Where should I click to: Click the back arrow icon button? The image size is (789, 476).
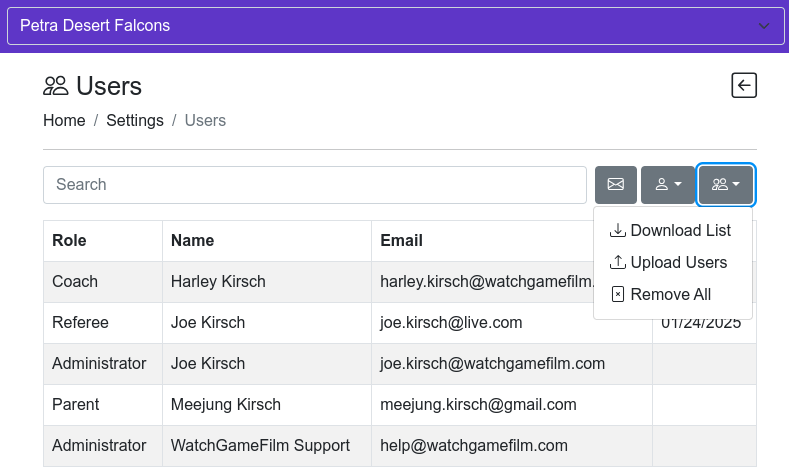(x=744, y=86)
